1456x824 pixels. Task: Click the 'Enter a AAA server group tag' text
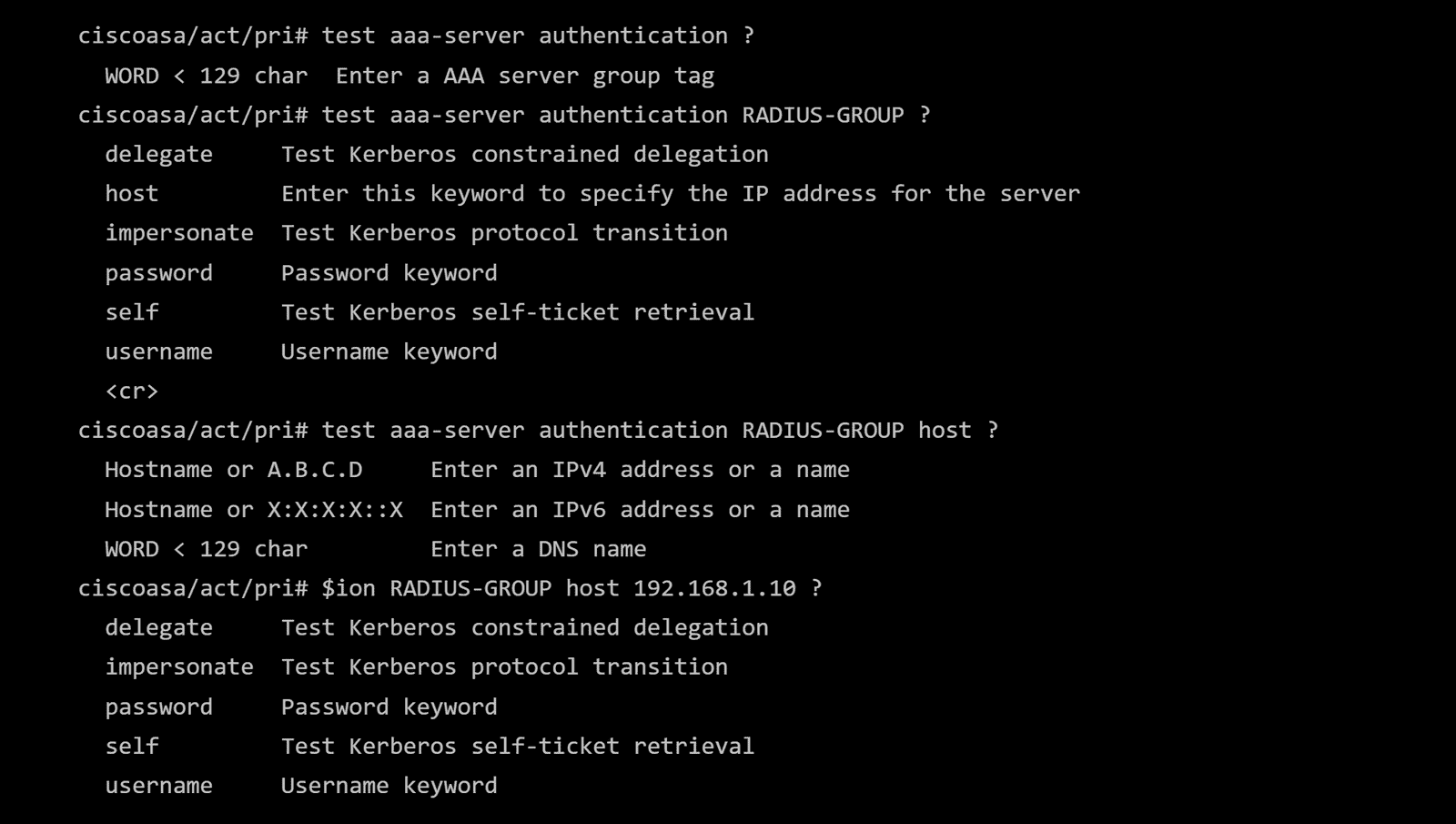click(524, 76)
